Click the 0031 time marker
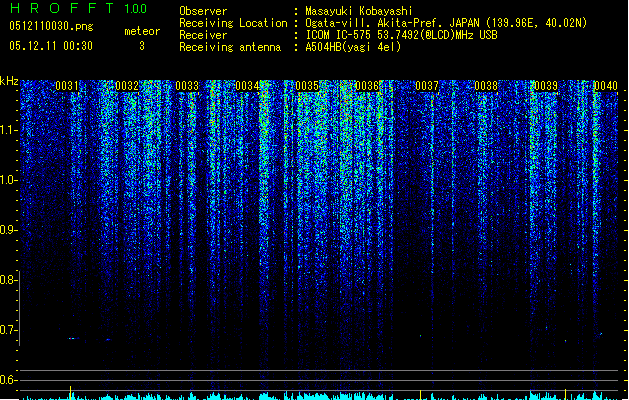629x400 pixels. pyautogui.click(x=67, y=86)
